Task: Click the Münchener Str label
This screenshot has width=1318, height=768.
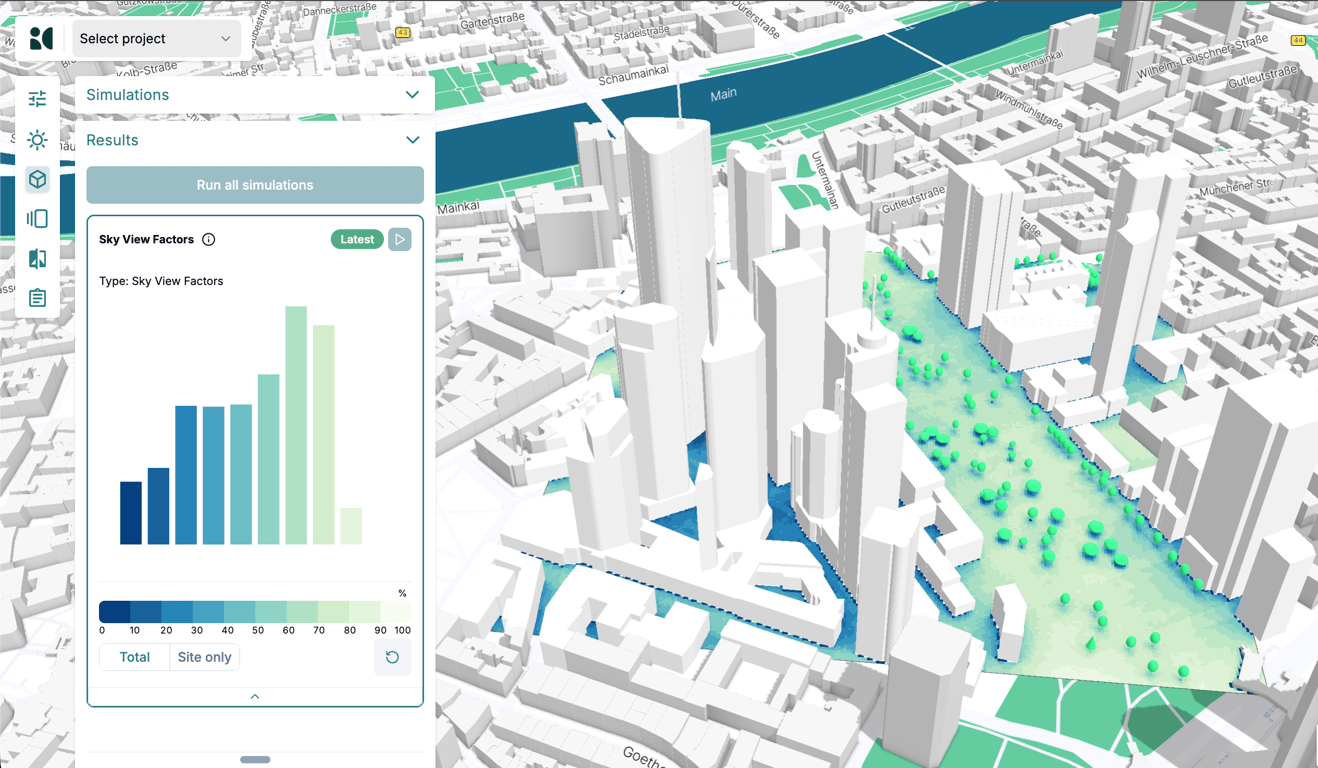Action: (x=1235, y=187)
